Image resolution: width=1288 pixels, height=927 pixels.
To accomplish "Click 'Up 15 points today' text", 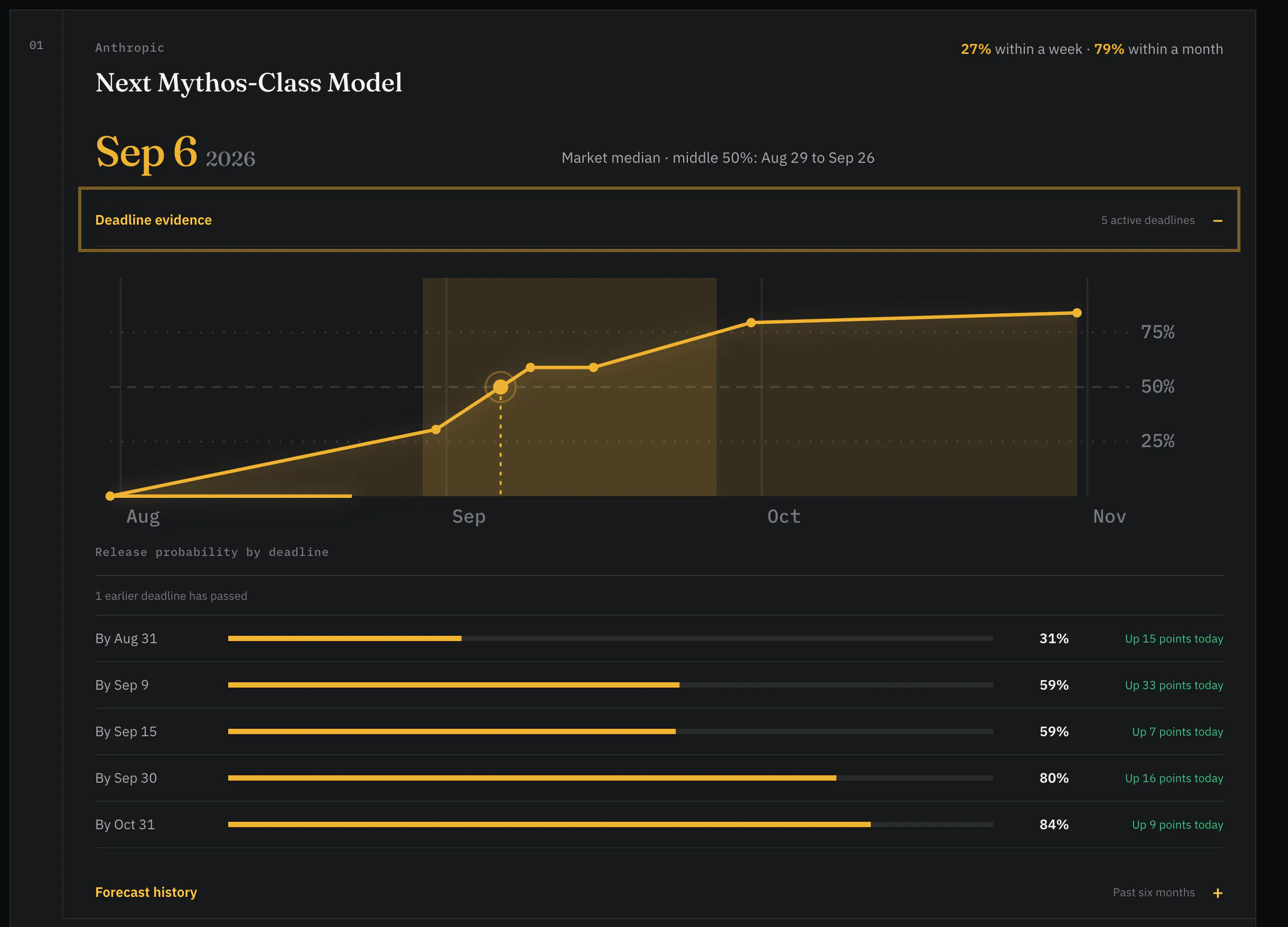I will [x=1174, y=638].
